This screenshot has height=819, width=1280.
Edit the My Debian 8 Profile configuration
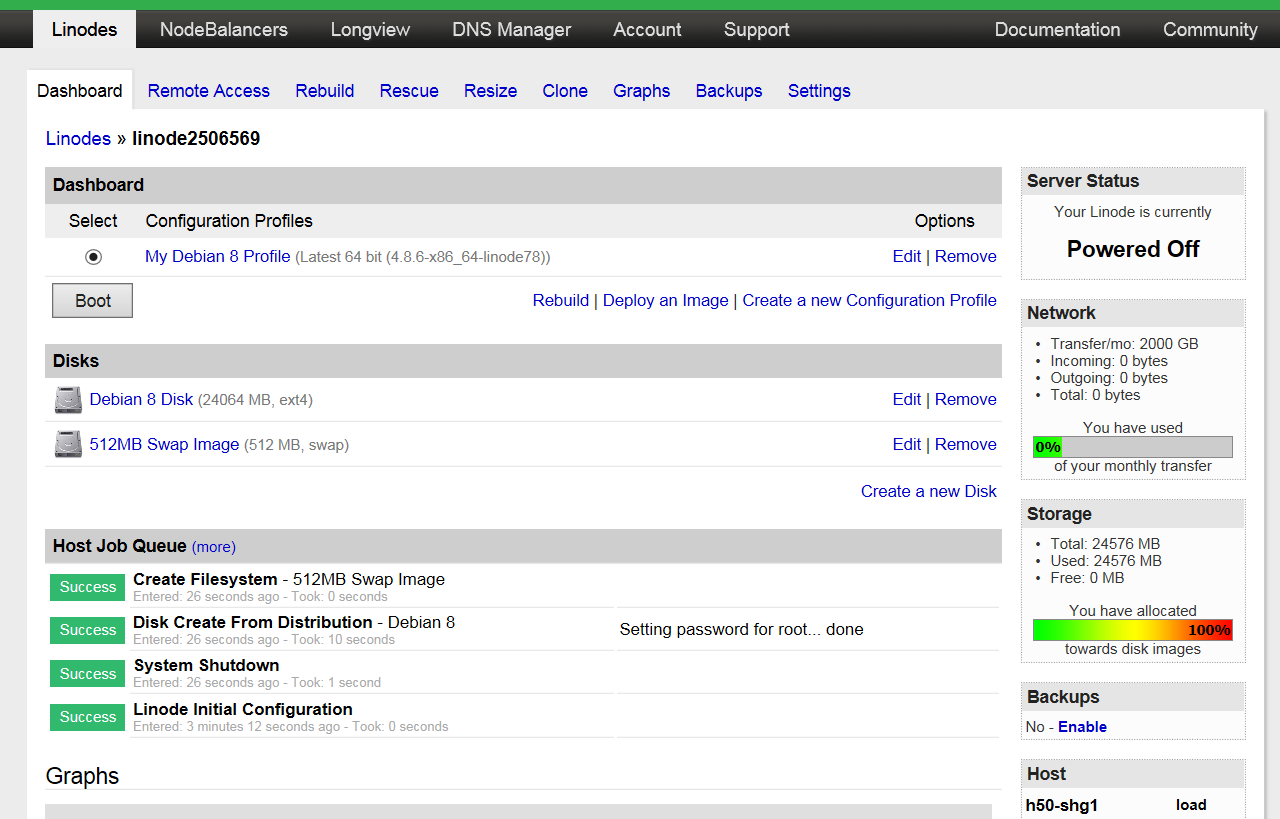[907, 257]
